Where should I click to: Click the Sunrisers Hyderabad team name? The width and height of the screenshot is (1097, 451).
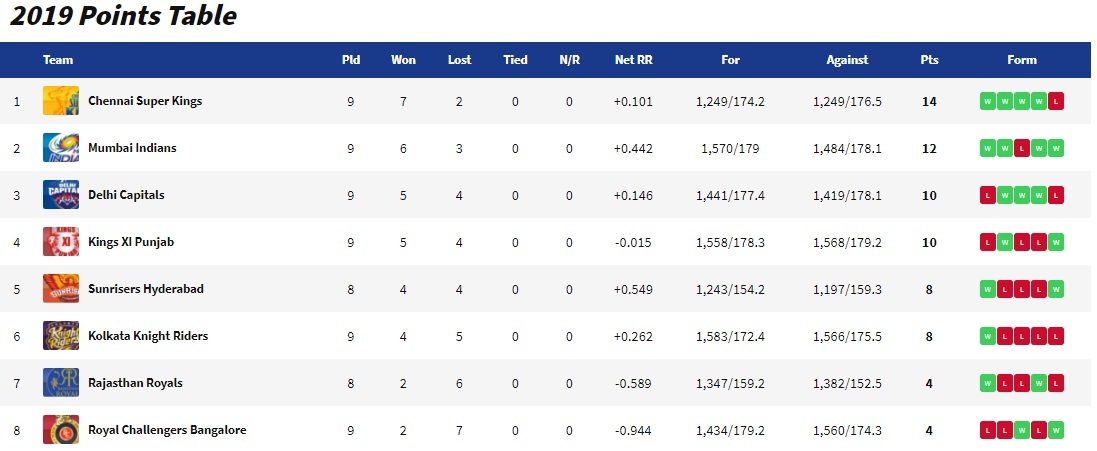coord(146,289)
